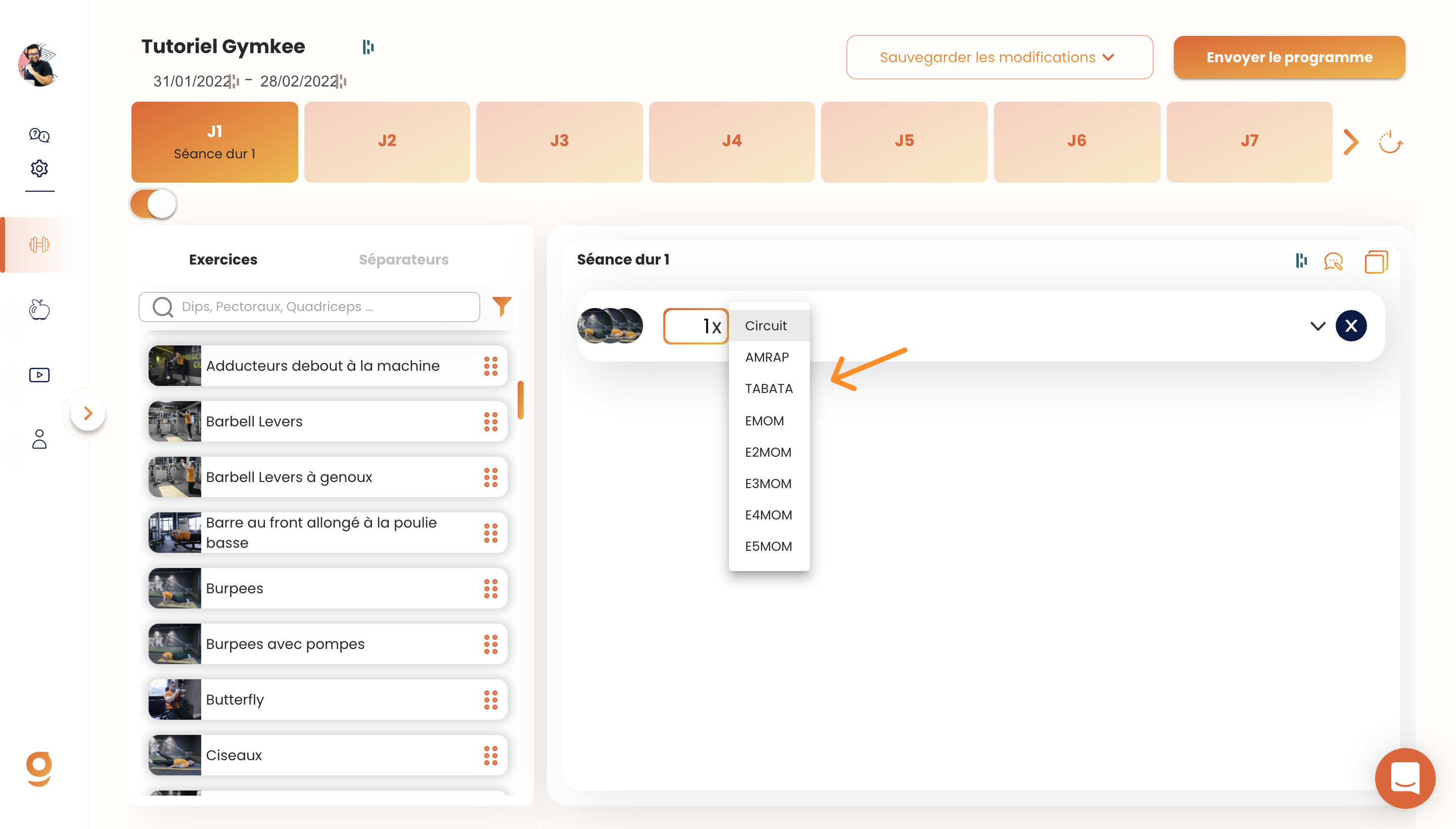Choose Circuit from the dropdown list
The width and height of the screenshot is (1456, 829).
768,326
